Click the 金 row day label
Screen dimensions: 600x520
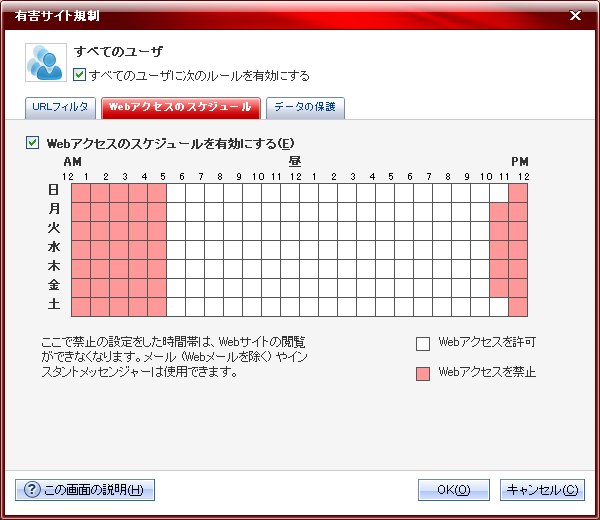(54, 285)
